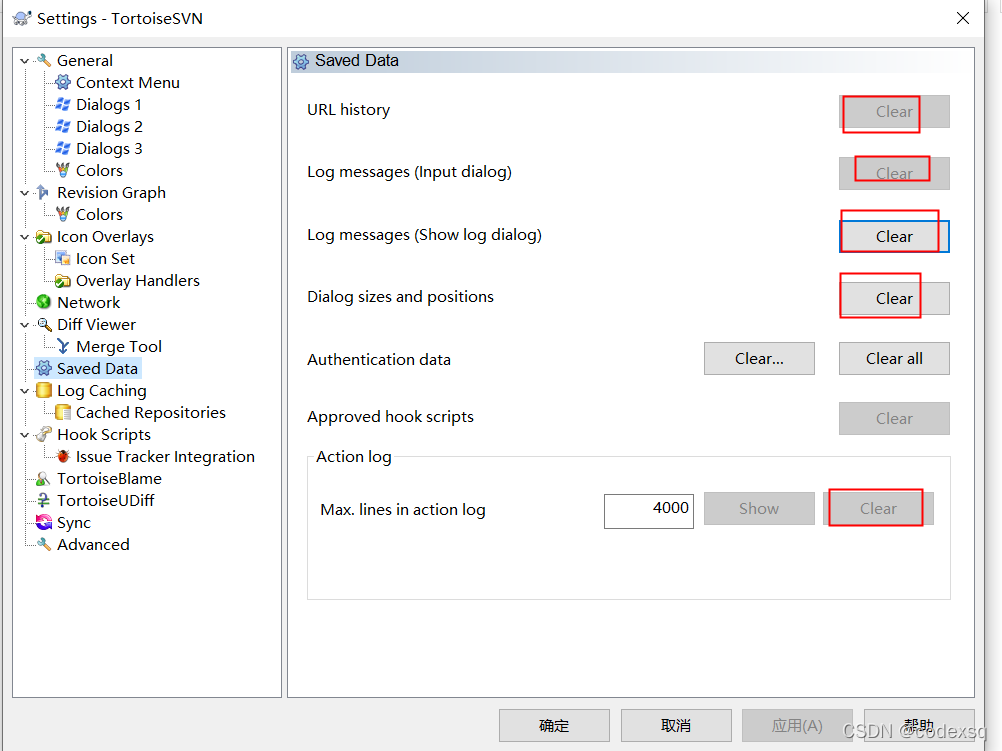Click the Icon Overlays folder icon

coord(43,236)
